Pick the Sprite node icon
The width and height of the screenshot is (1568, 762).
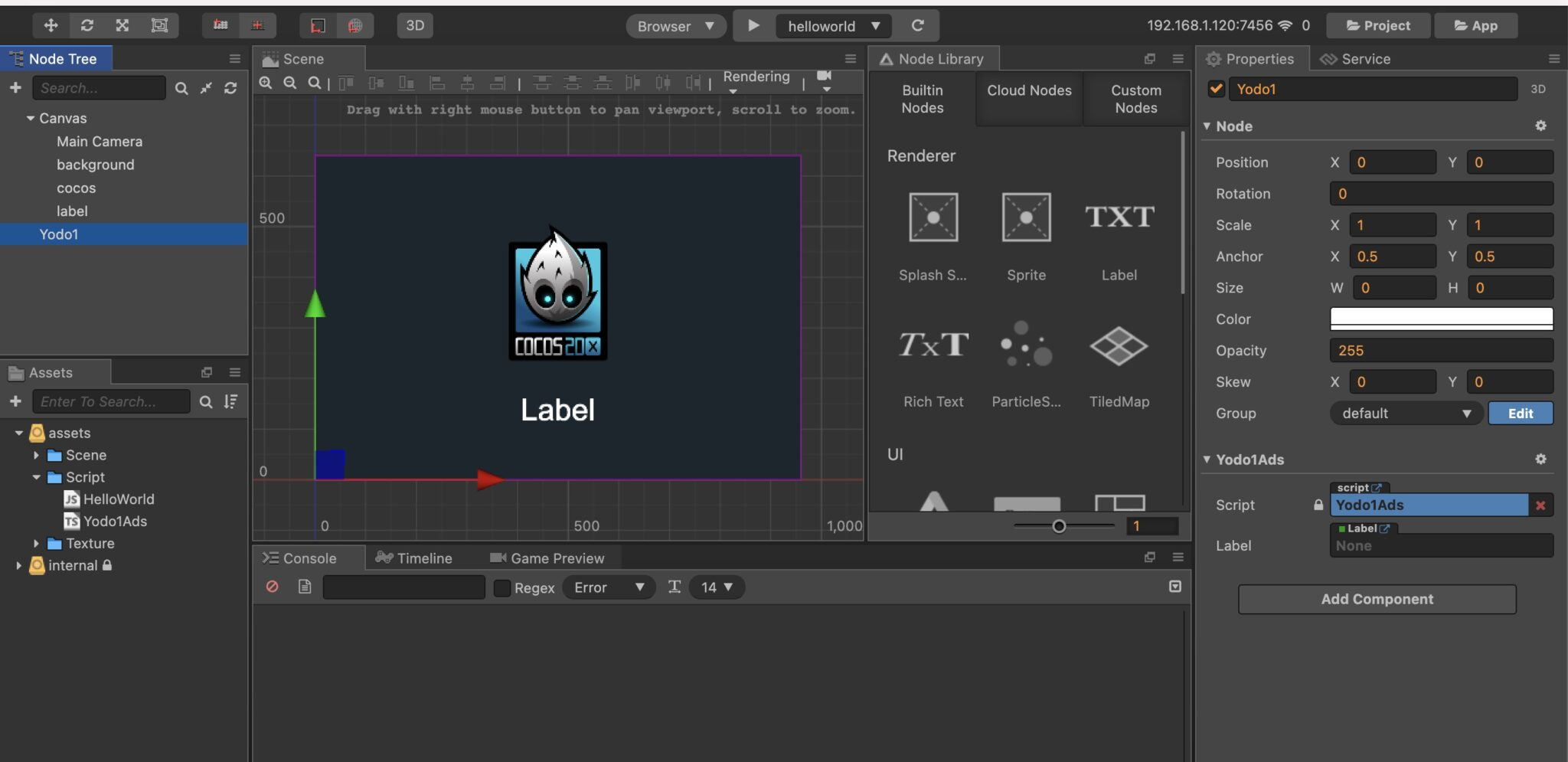tap(1026, 217)
